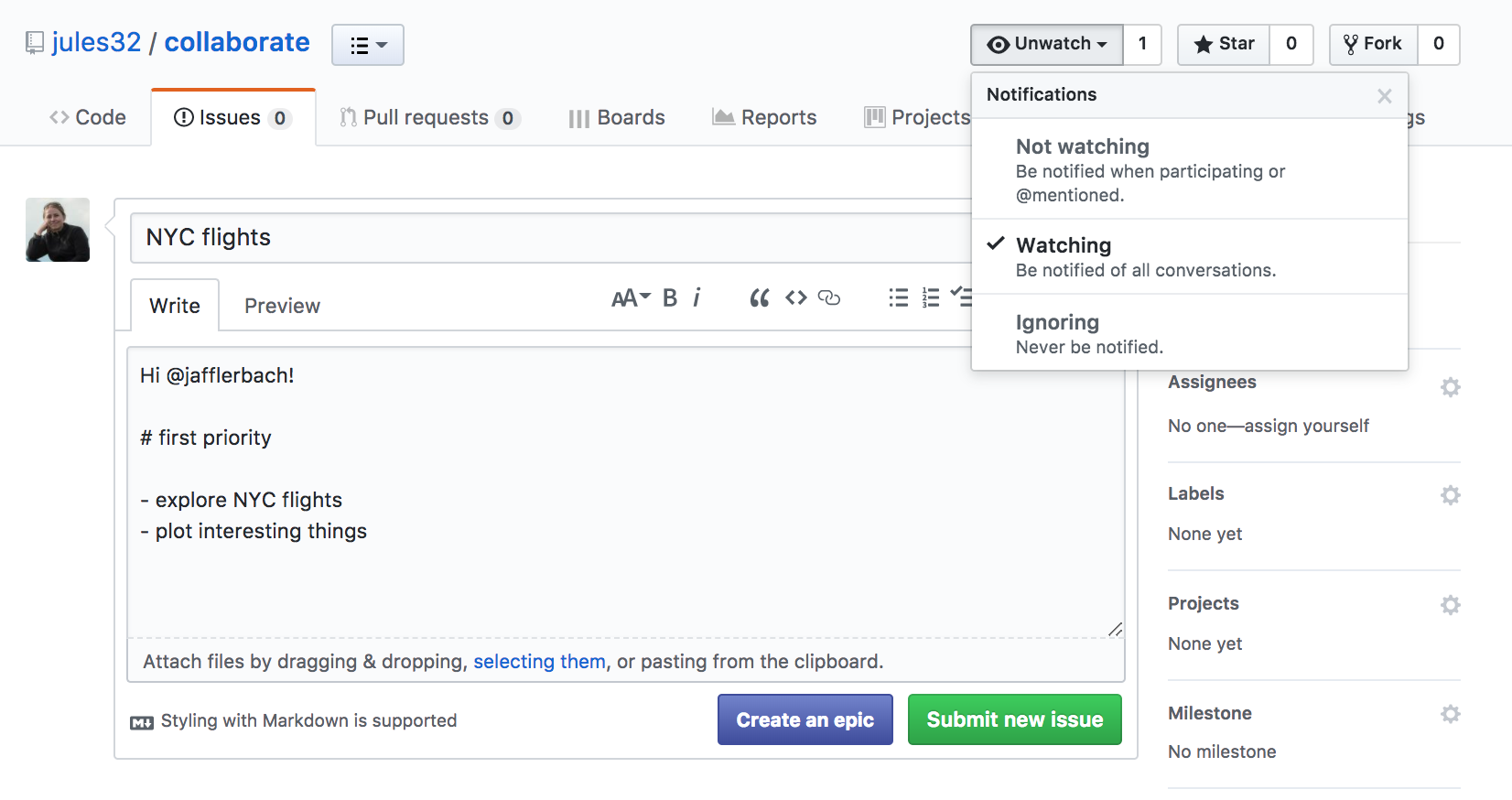Select the Ignoring notification option
The height and width of the screenshot is (800, 1512).
(x=1190, y=333)
